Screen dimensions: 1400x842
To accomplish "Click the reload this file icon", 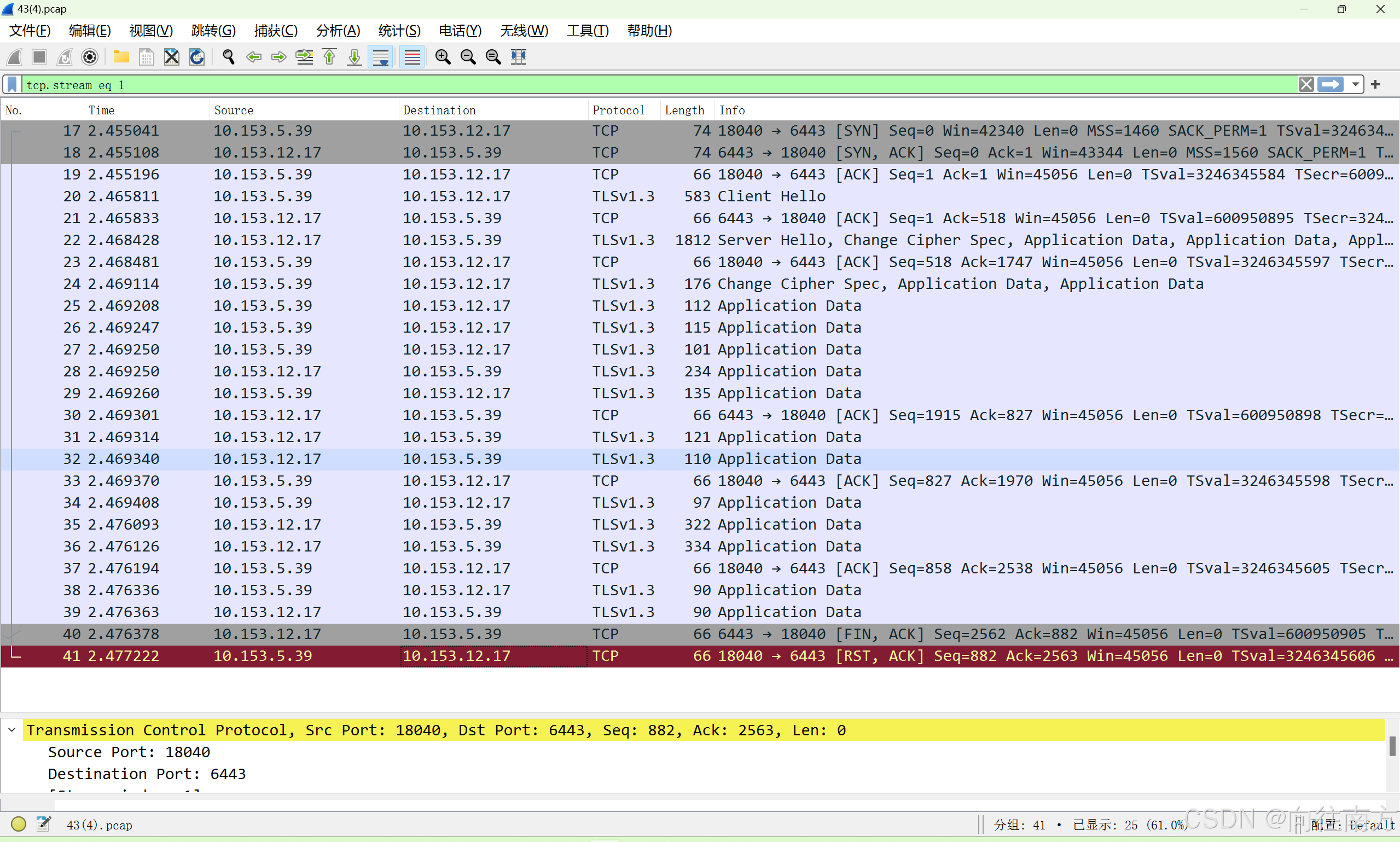I will click(196, 57).
